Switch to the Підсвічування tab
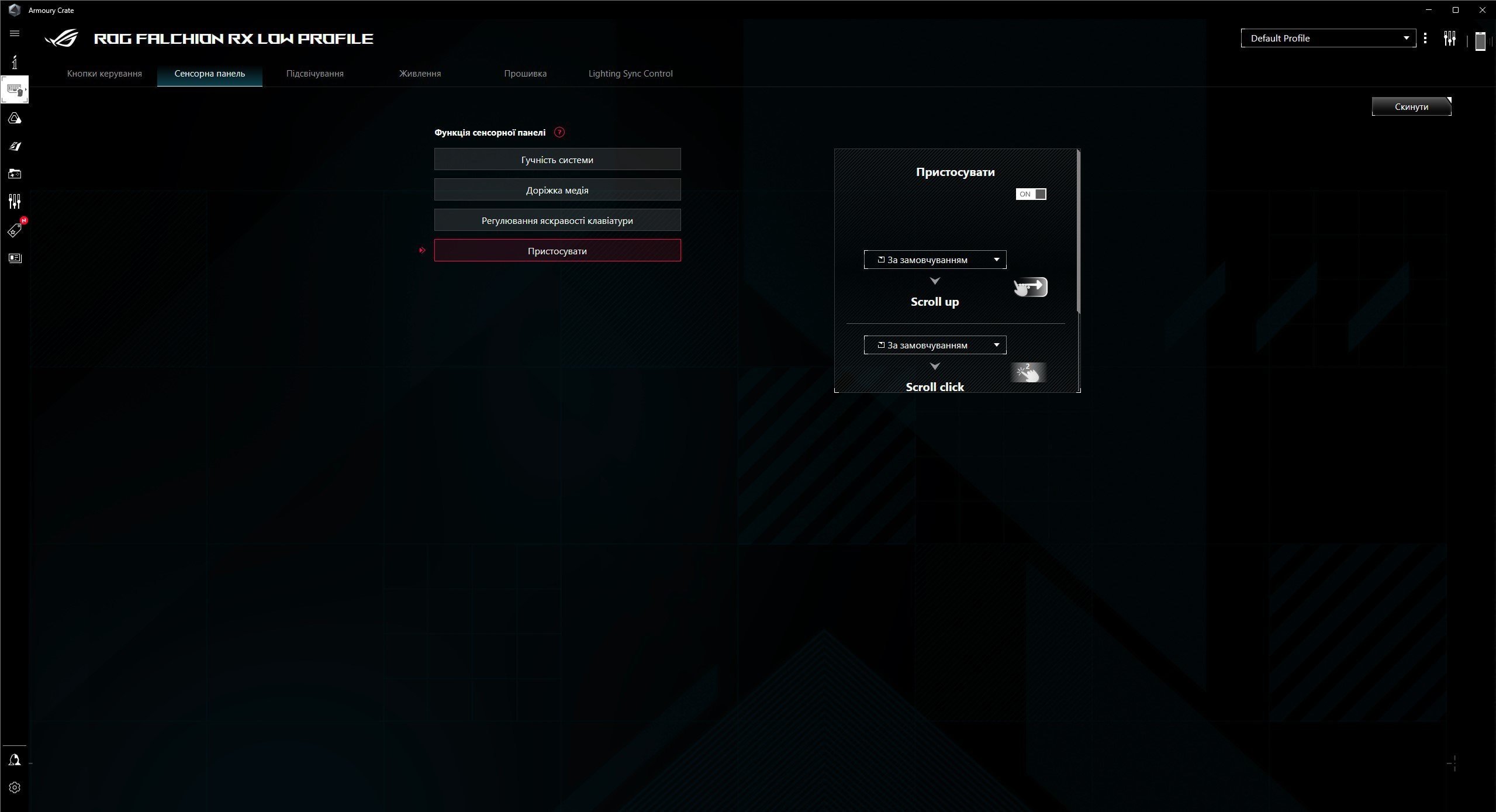1496x812 pixels. 315,74
